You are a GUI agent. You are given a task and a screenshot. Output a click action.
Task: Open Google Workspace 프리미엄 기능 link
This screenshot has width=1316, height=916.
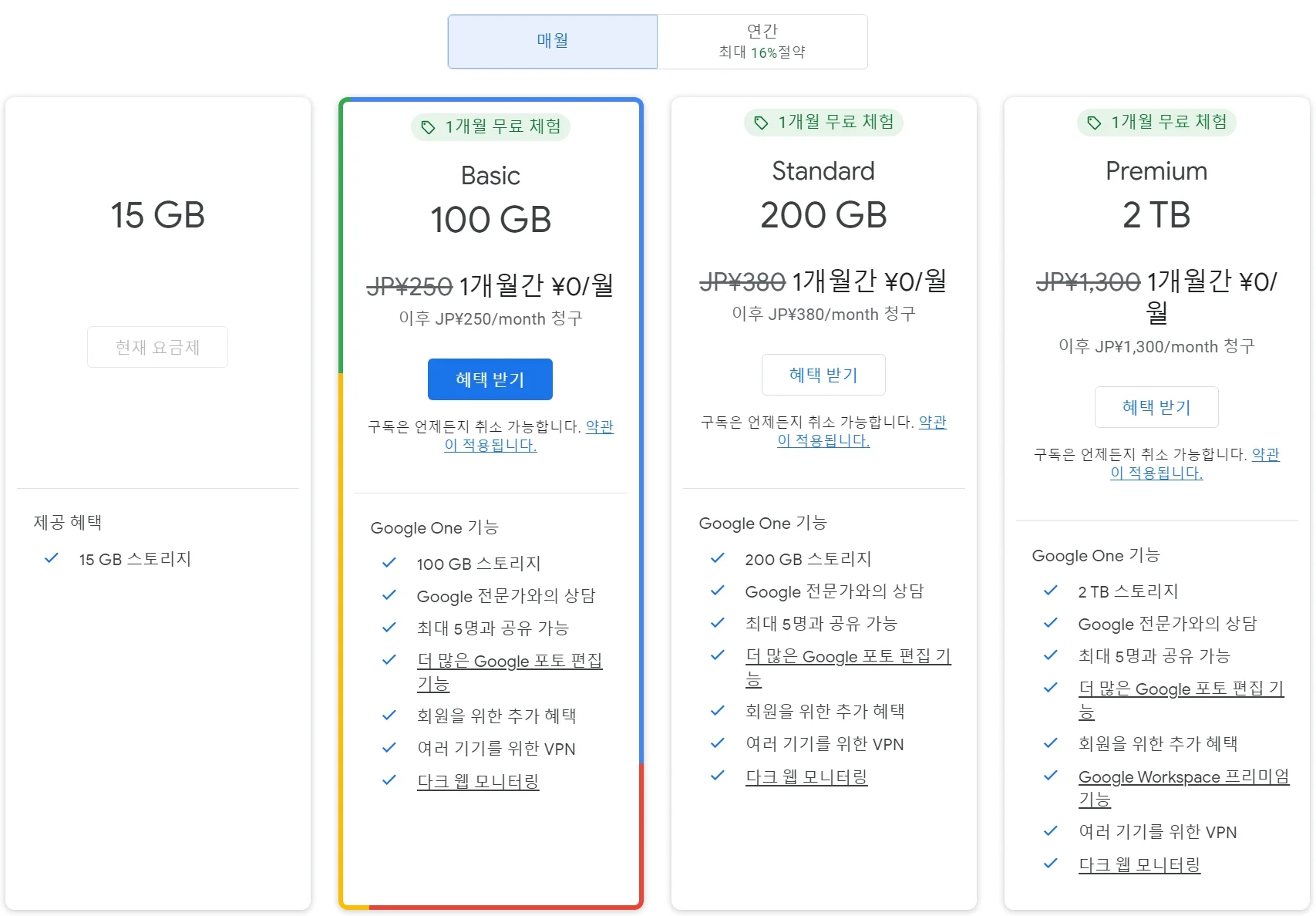click(1183, 777)
